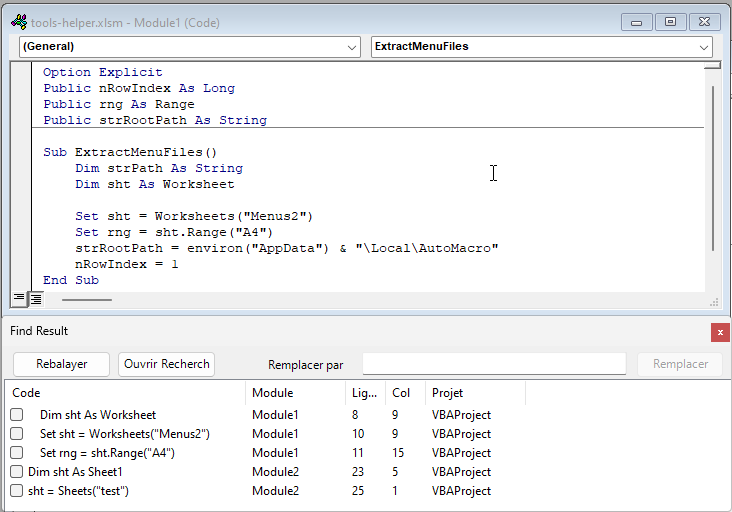Click the 'End Sub' line
The height and width of the screenshot is (512, 732).
coord(71,280)
